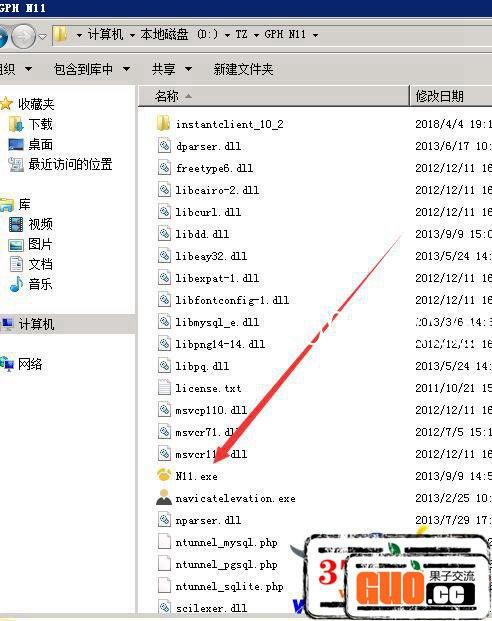492x621 pixels.
Task: Expand the 包含到库中 dropdown
Action: tap(126, 69)
